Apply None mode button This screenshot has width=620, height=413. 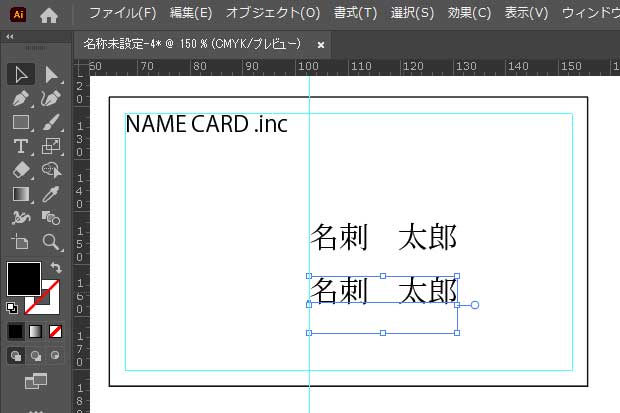pyautogui.click(x=55, y=332)
